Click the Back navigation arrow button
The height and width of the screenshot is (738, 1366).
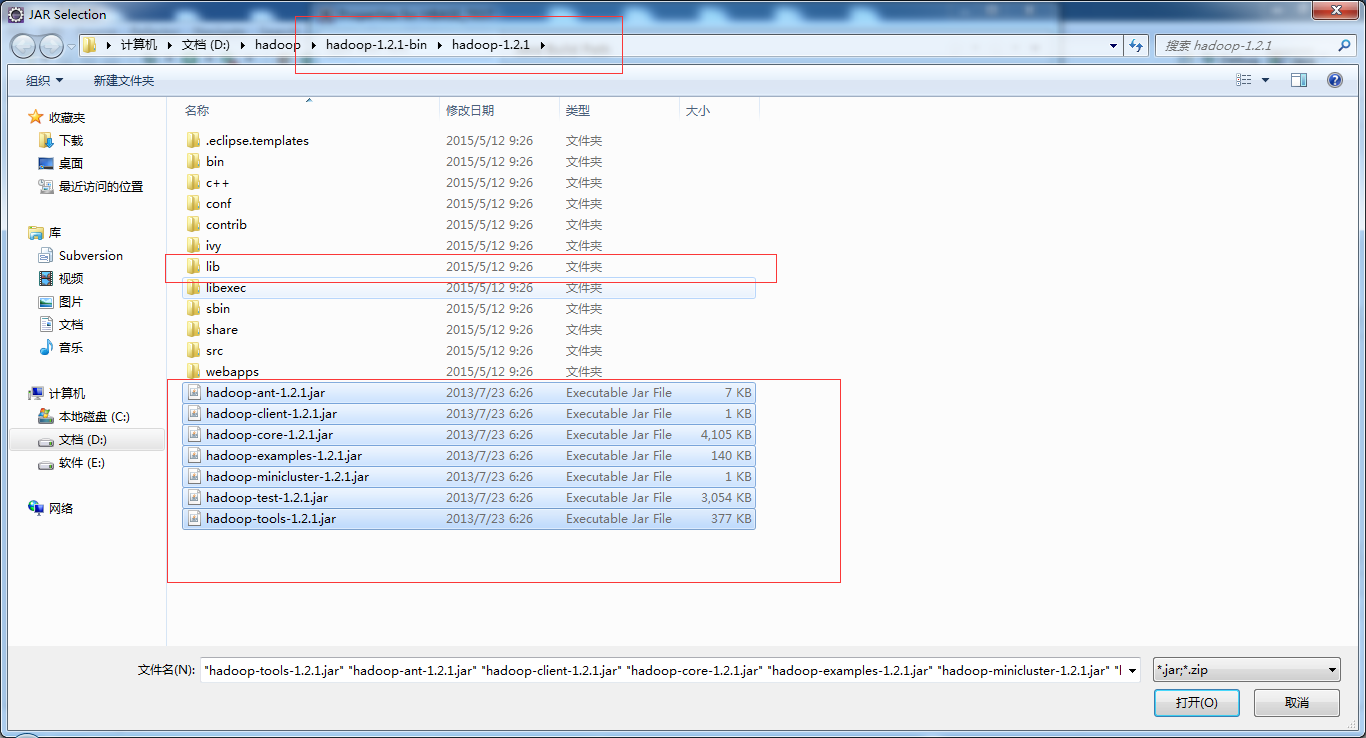(x=23, y=46)
